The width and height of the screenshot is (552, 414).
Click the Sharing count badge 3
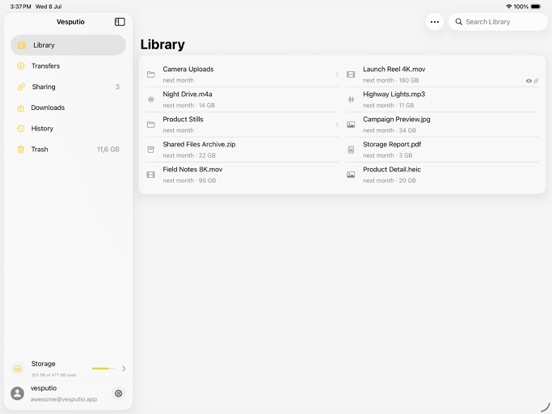[x=117, y=87]
